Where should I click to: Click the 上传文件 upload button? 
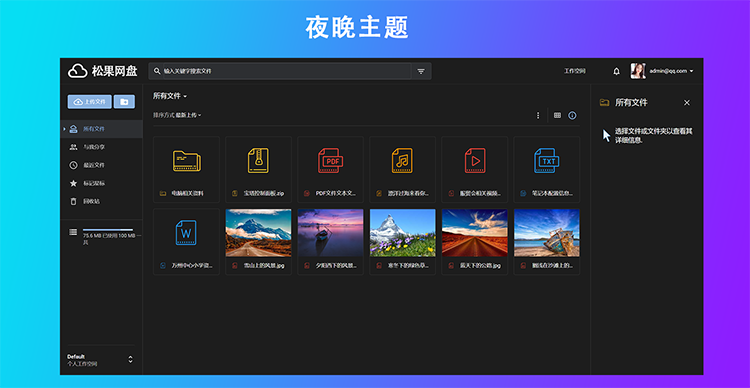[x=89, y=101]
